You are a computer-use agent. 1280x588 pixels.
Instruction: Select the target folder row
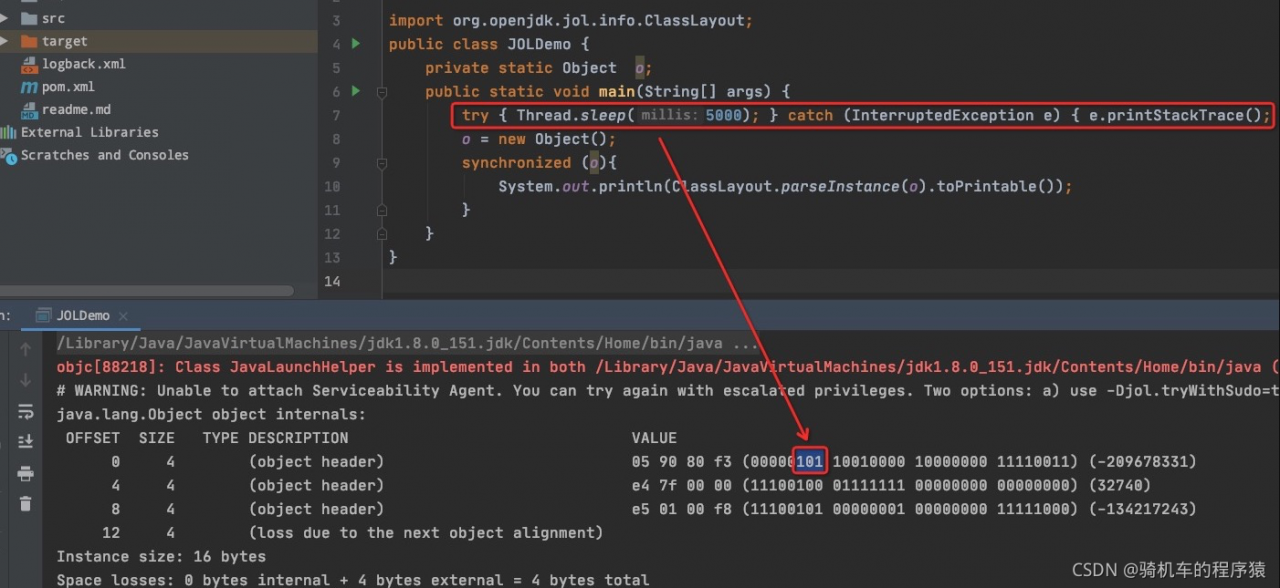tap(159, 41)
